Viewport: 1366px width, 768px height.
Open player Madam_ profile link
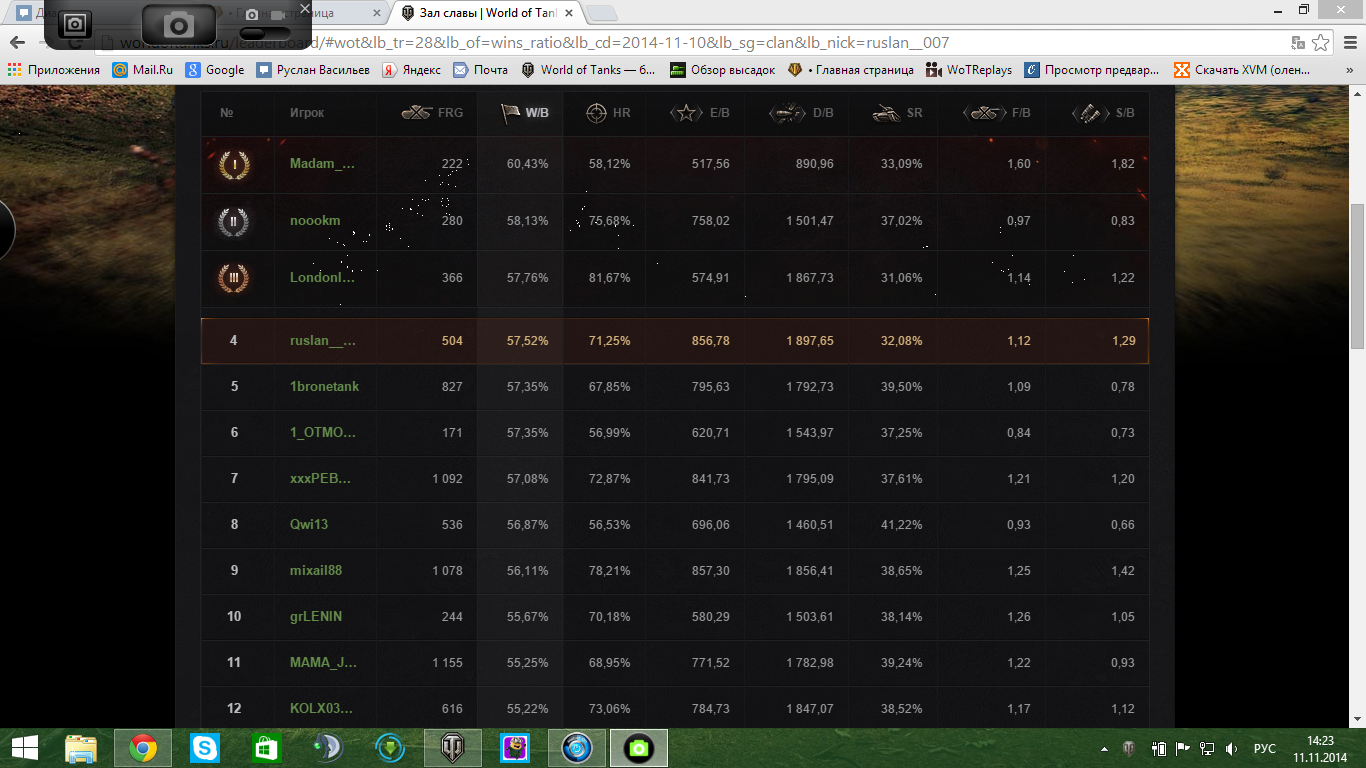[x=322, y=164]
